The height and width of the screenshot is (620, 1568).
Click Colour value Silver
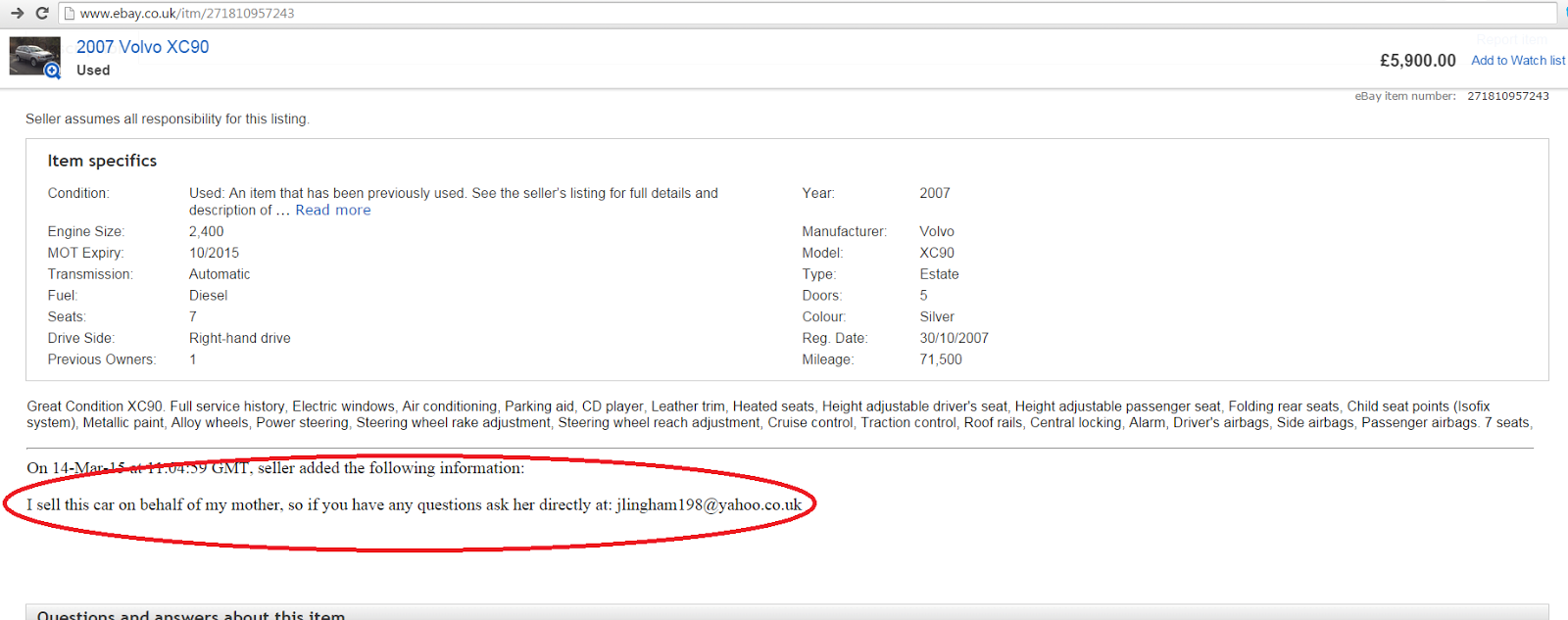pos(937,317)
